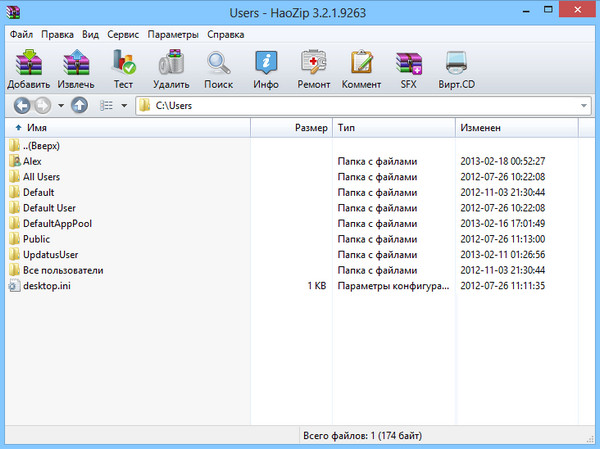Open the Справка menu
This screenshot has height=449, width=600.
[x=225, y=34]
